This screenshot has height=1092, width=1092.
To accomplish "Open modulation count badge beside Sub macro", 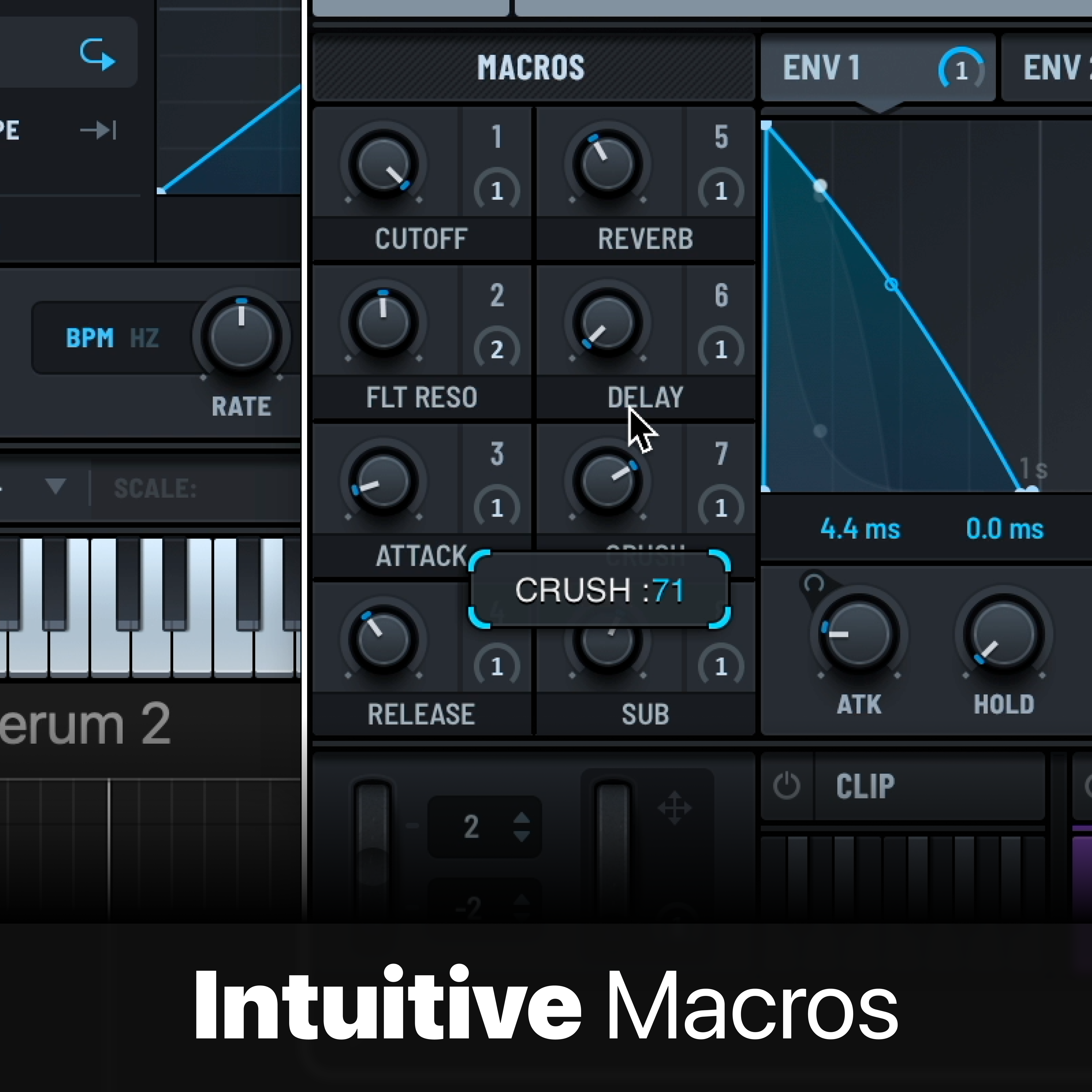I will coord(721,666).
